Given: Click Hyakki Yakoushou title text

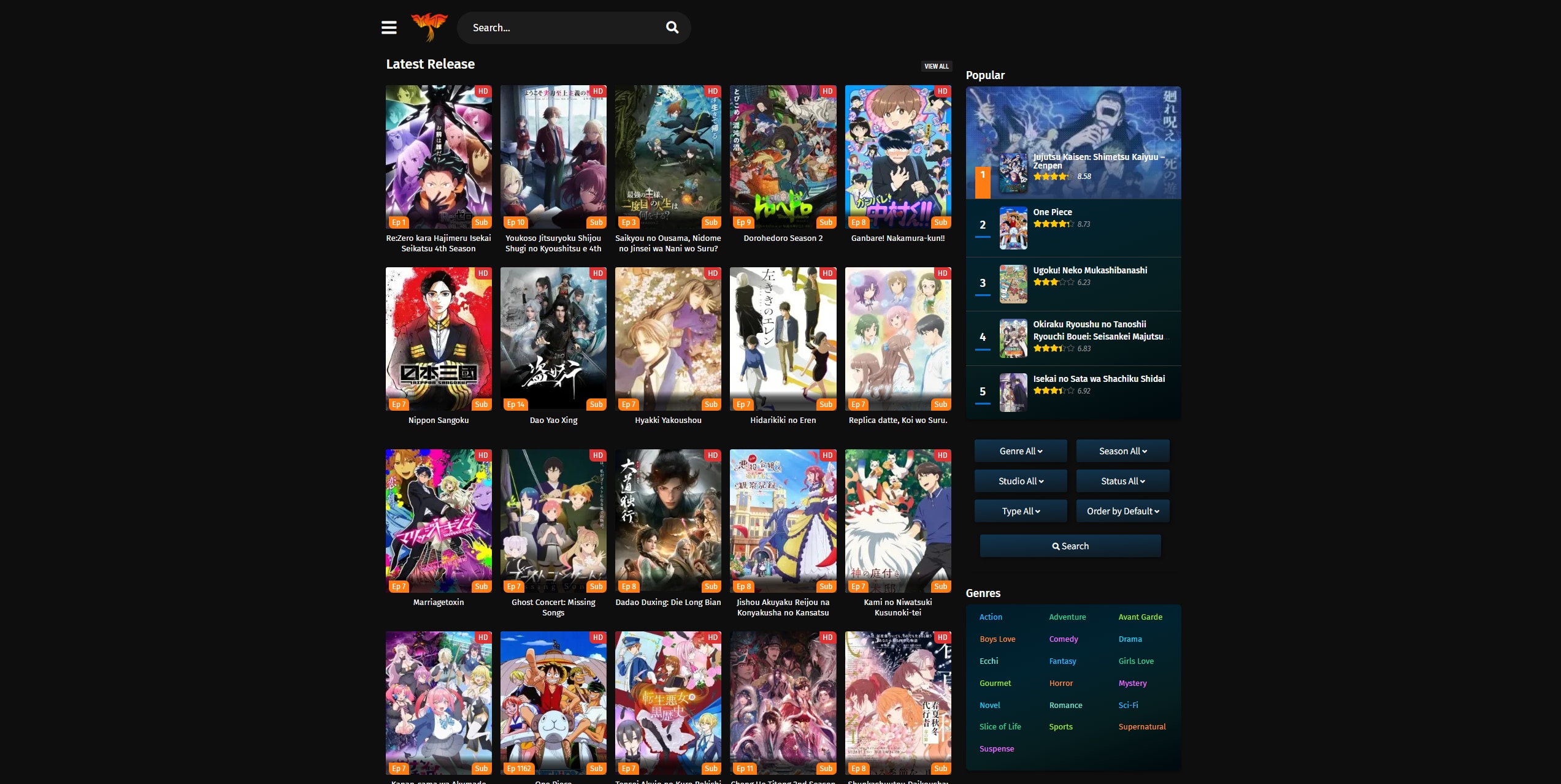Looking at the screenshot, I should 668,421.
